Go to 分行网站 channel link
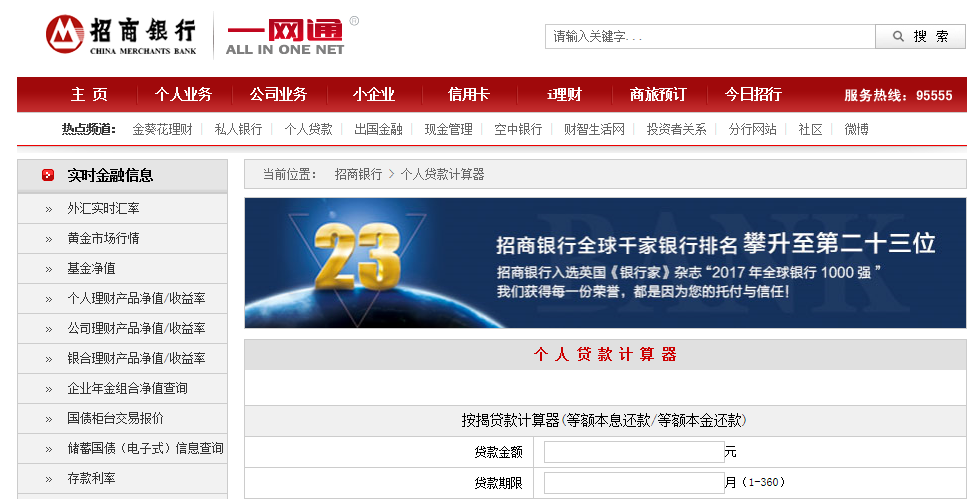The image size is (969, 499). coord(753,129)
